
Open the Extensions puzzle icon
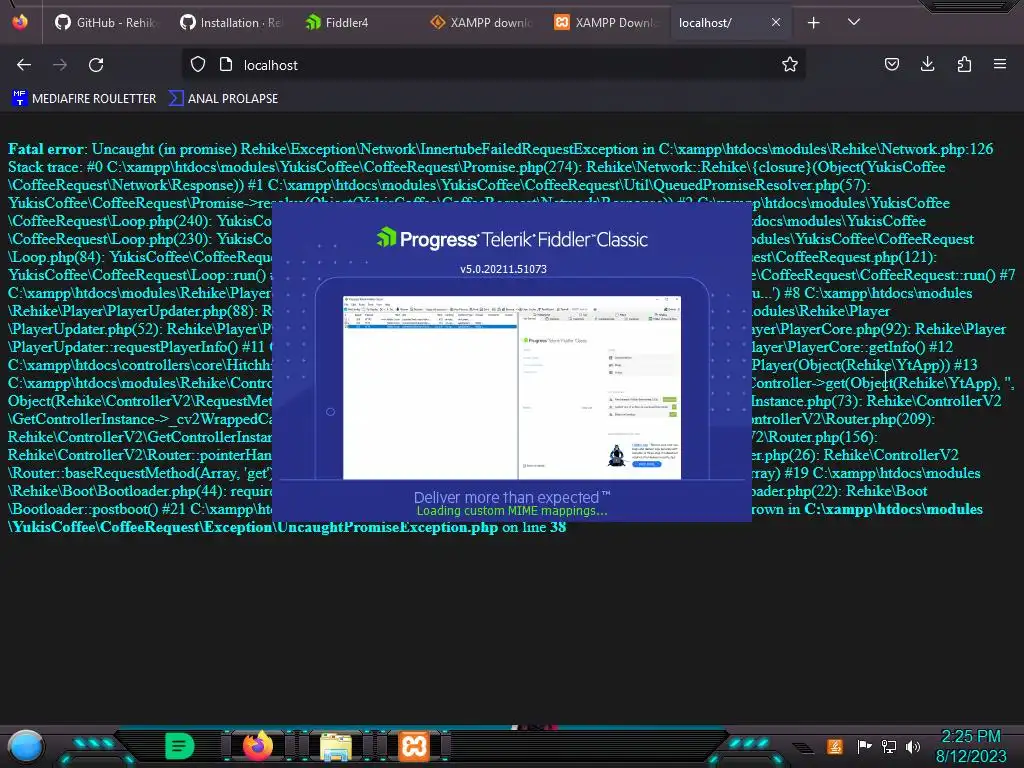[x=964, y=64]
